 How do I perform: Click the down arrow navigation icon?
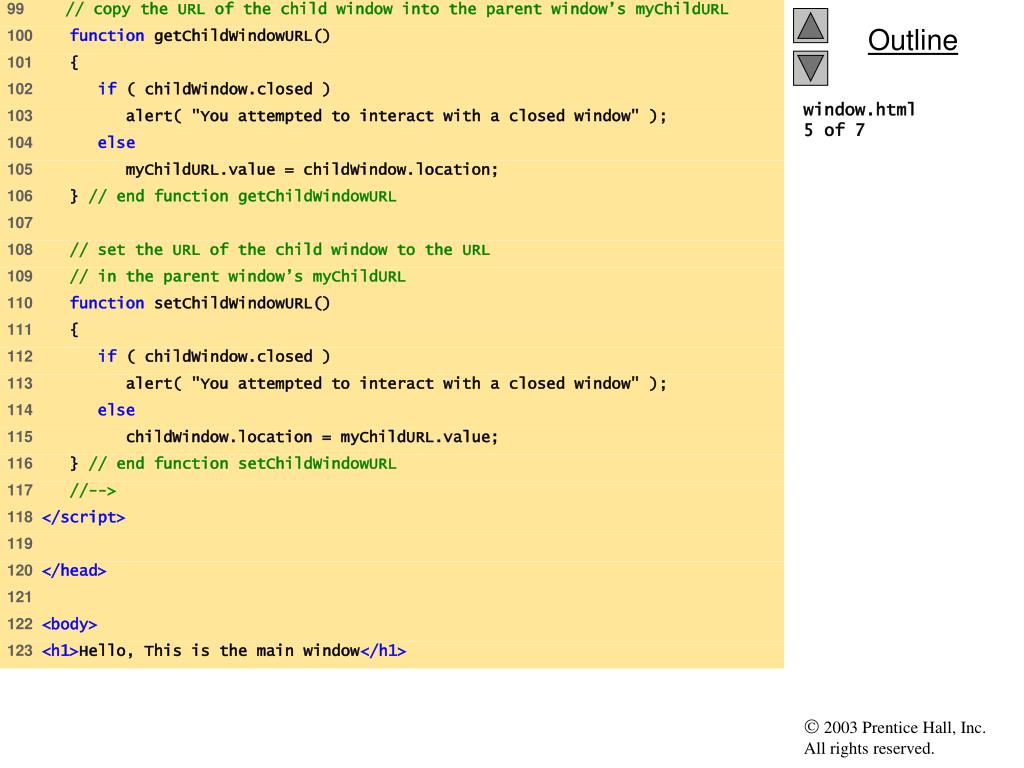click(x=810, y=68)
